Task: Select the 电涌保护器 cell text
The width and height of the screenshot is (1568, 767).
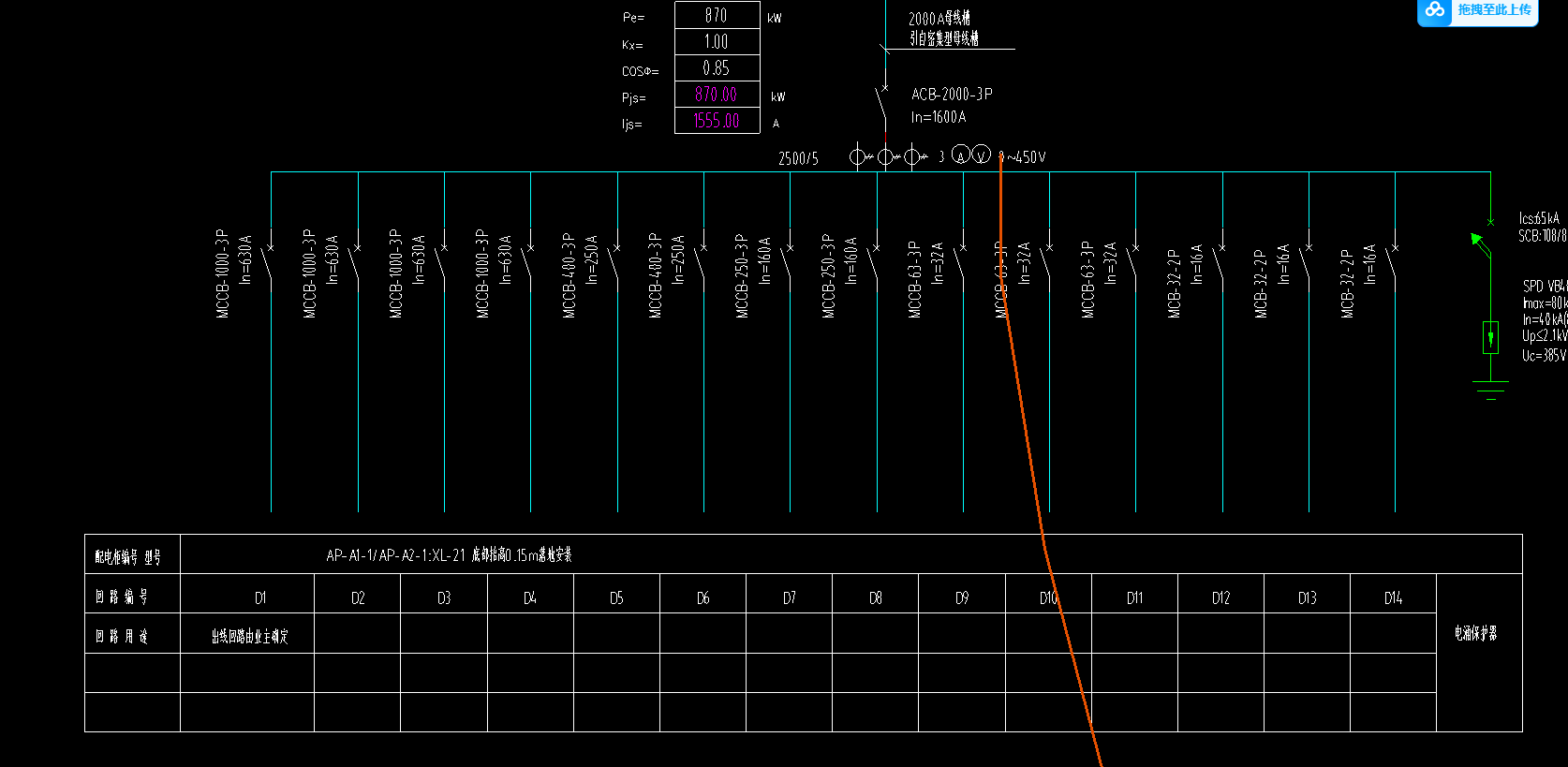Action: pyautogui.click(x=1475, y=633)
